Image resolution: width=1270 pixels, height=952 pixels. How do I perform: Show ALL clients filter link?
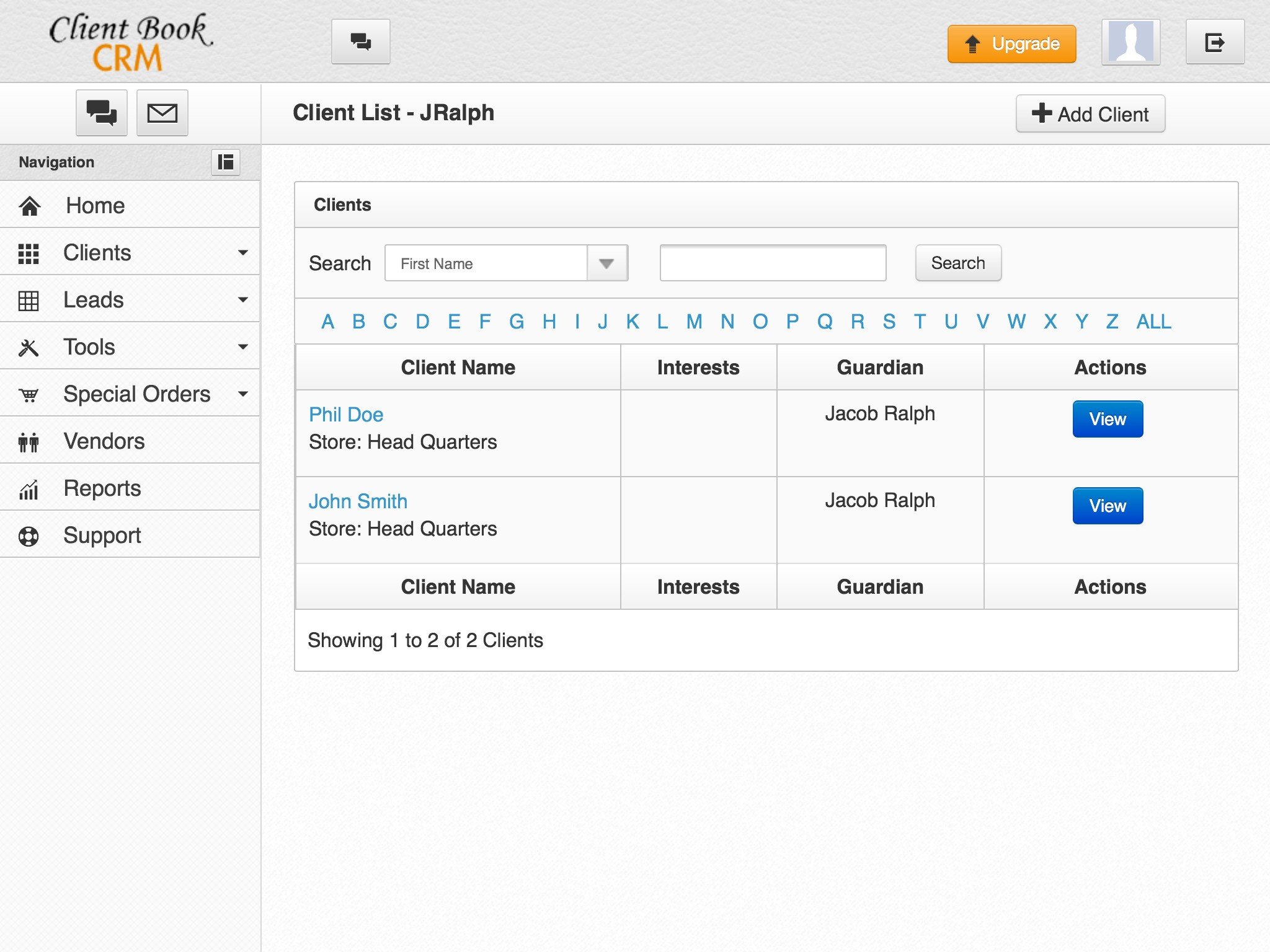coord(1154,322)
